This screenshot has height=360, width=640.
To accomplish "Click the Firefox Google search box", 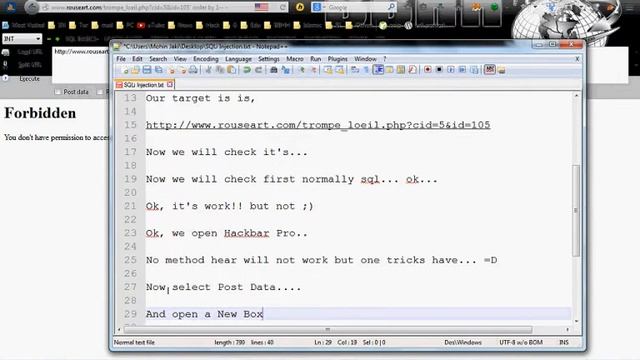I will coord(355,7).
